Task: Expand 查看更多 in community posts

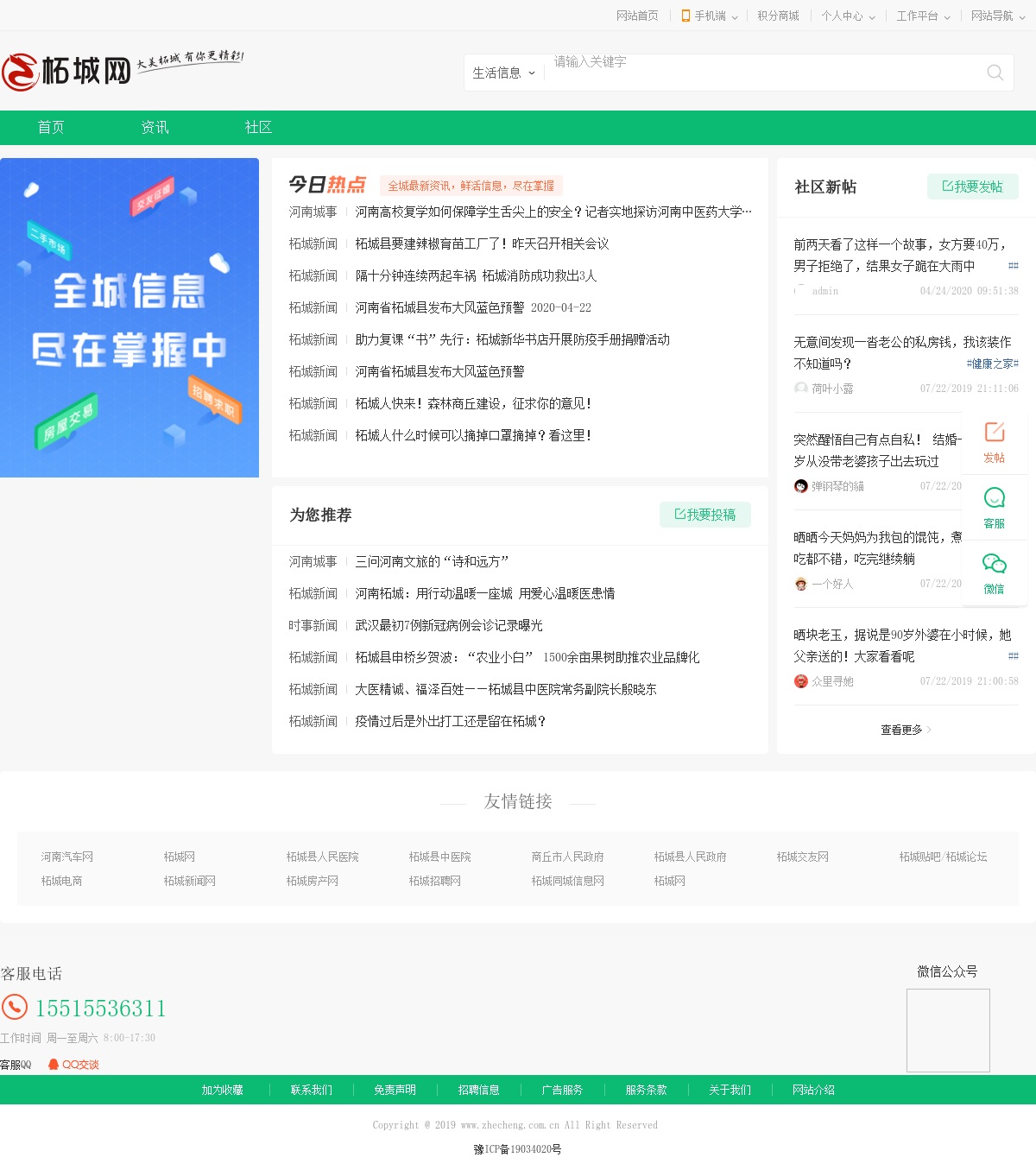Action: 906,730
